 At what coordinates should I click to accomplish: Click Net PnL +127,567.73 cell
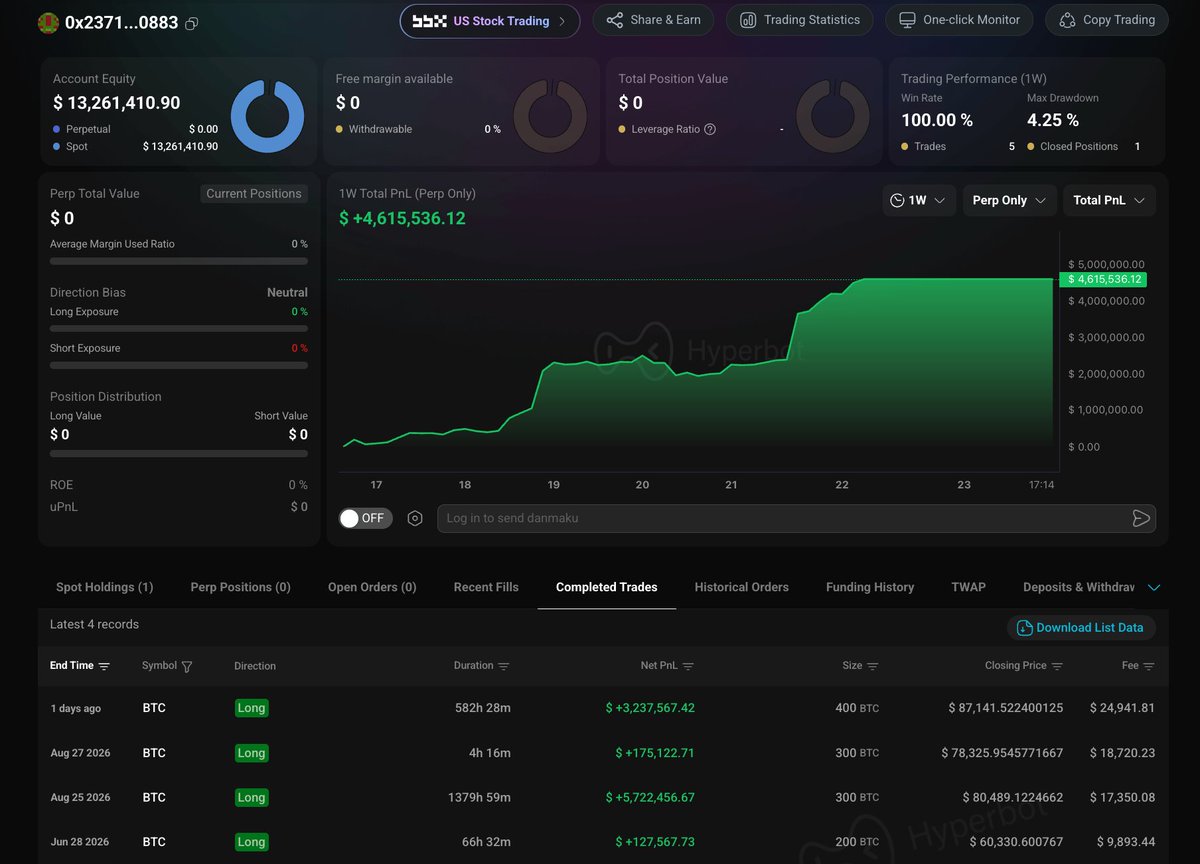[655, 842]
